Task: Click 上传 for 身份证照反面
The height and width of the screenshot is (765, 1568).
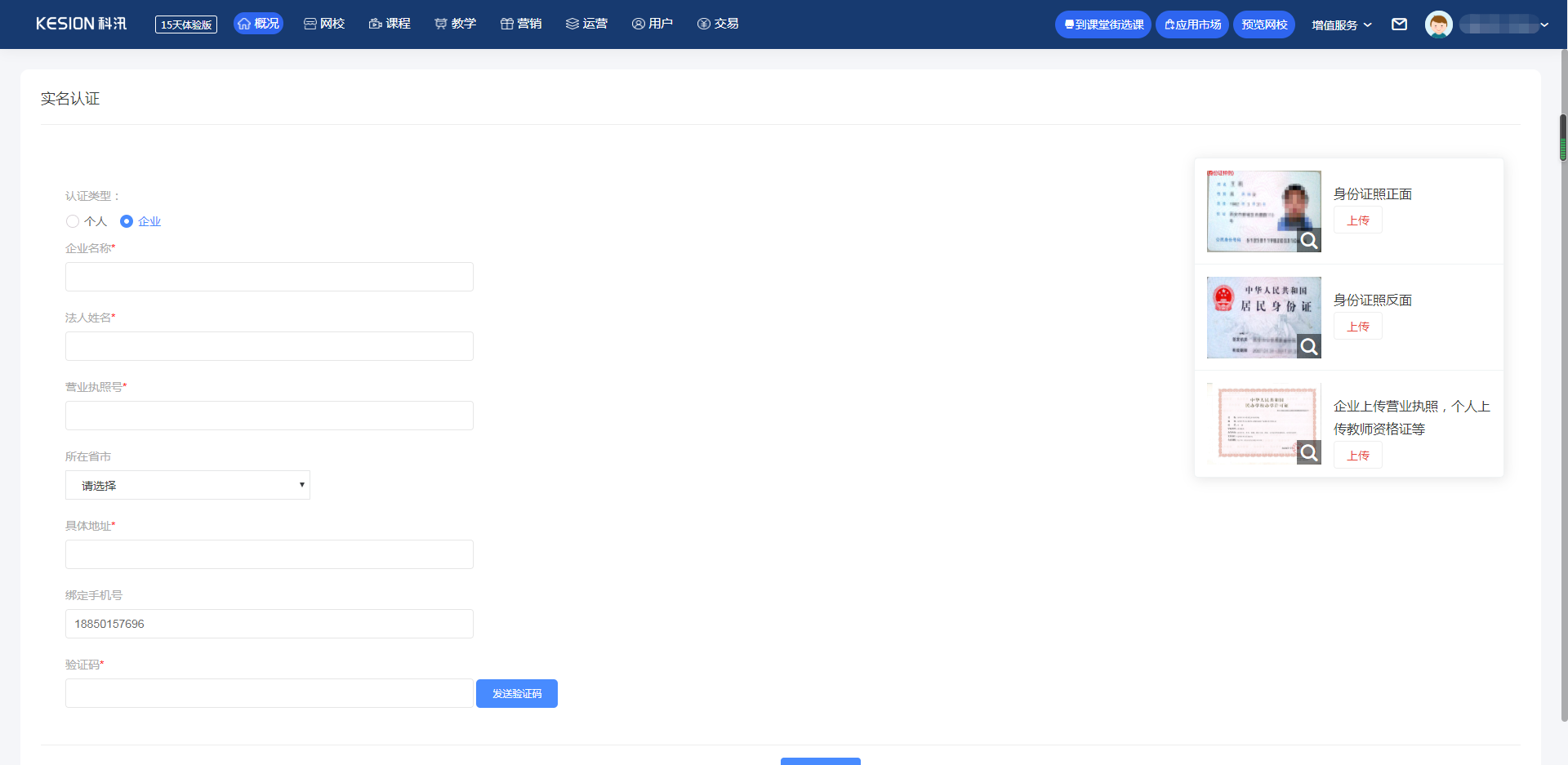Action: (1358, 327)
